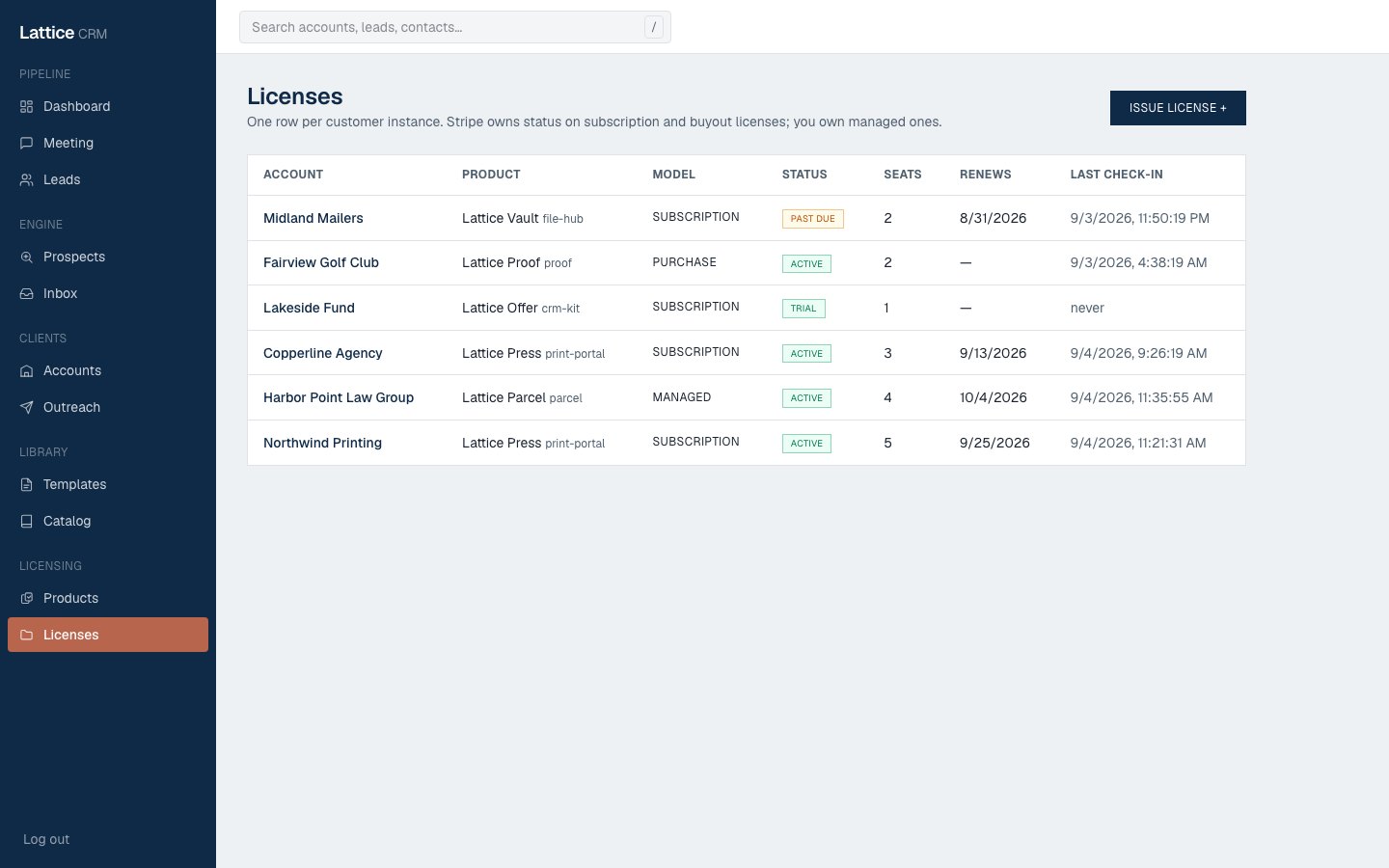Click the Prospects magnifier icon
1389x868 pixels.
[x=27, y=257]
